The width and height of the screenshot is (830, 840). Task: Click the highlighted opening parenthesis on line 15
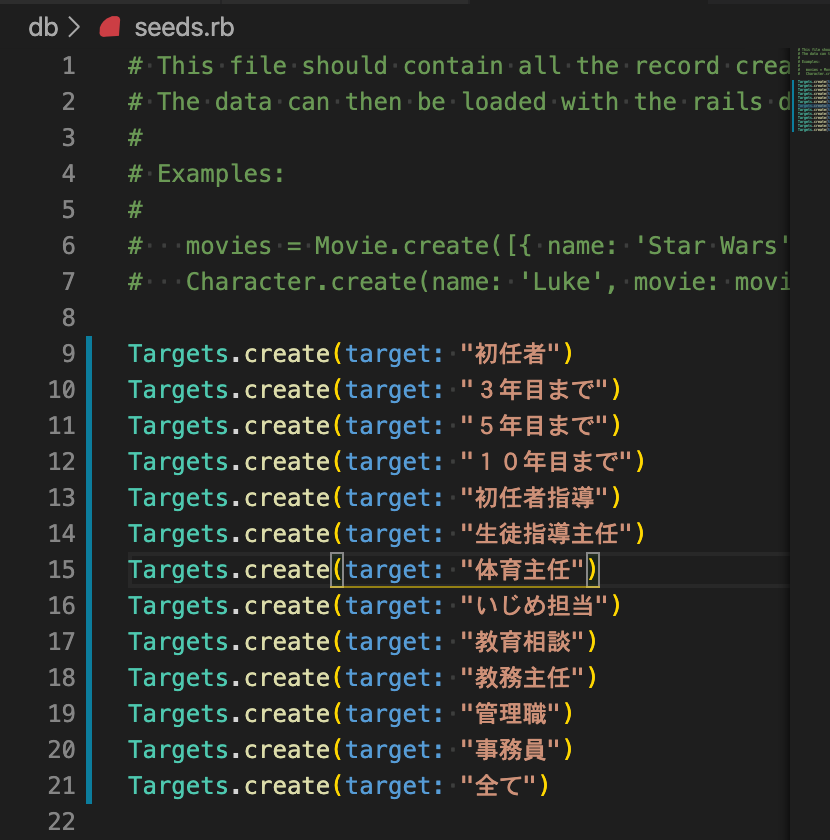(x=337, y=569)
